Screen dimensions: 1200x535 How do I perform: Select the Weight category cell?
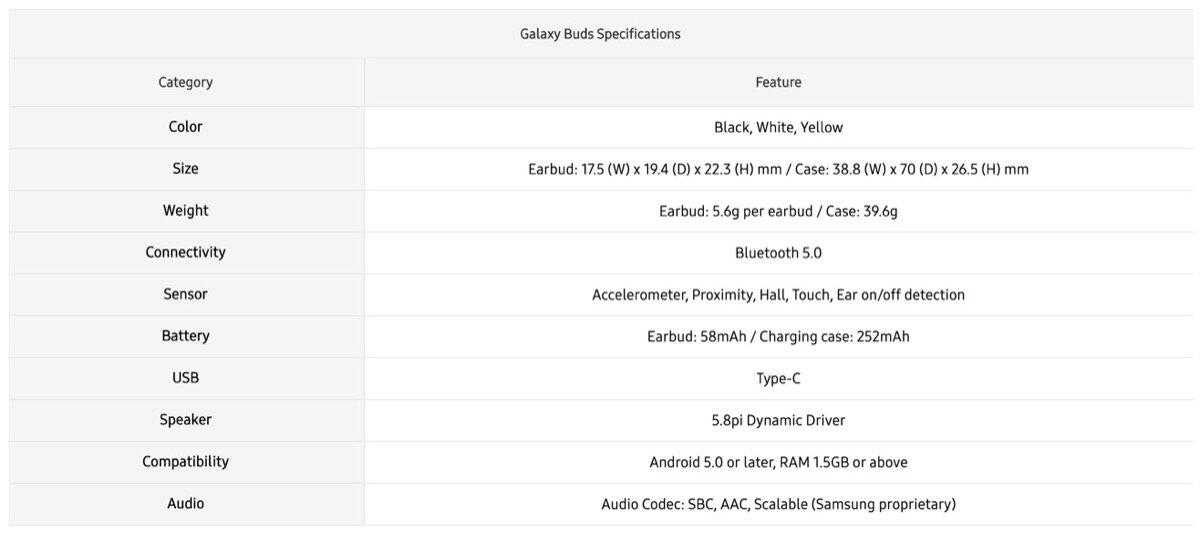coord(186,211)
